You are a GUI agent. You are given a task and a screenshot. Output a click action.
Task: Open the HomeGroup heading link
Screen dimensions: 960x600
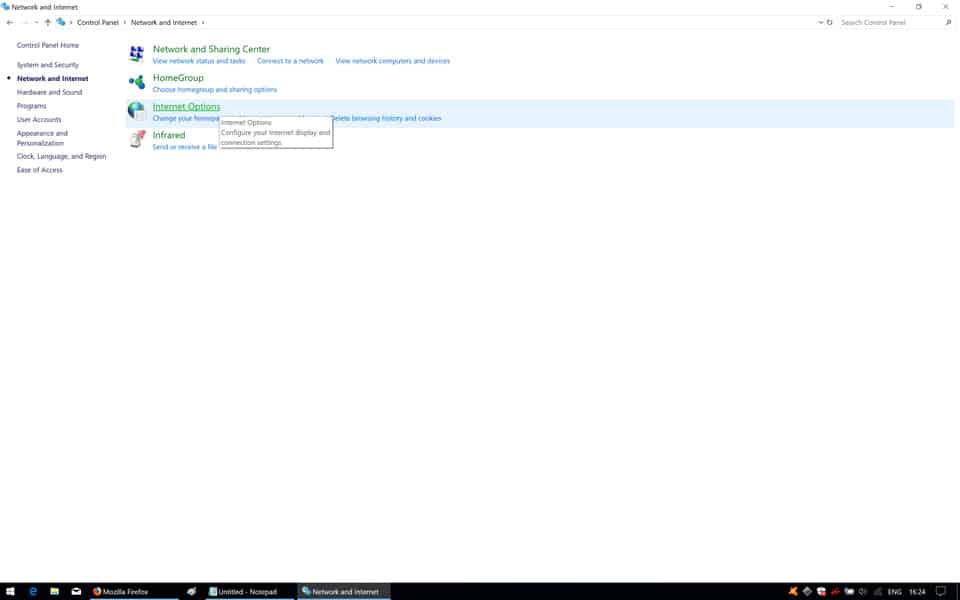pyautogui.click(x=178, y=78)
